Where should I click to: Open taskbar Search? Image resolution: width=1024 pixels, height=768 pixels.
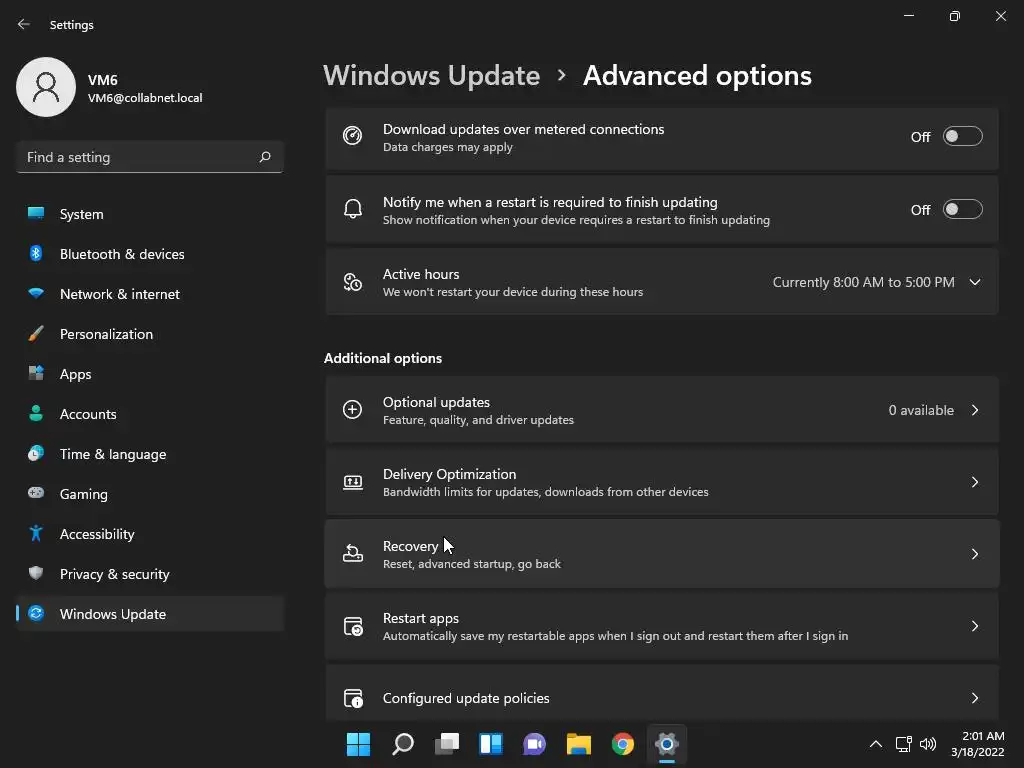403,744
